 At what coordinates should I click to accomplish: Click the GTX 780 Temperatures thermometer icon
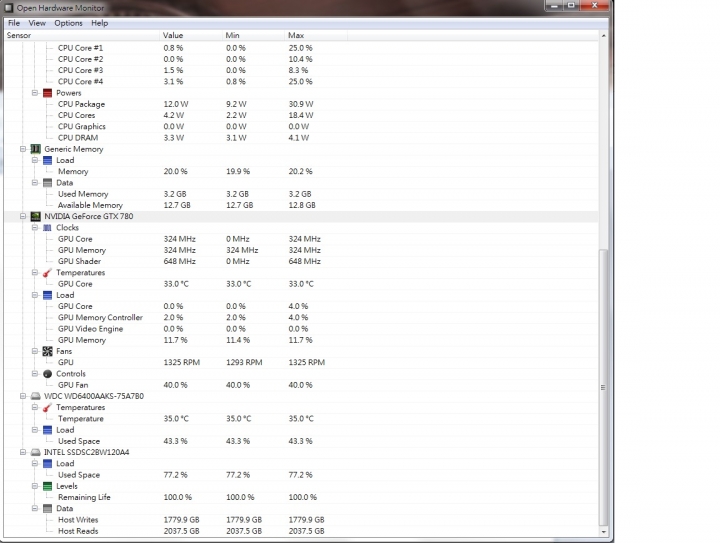[47, 273]
